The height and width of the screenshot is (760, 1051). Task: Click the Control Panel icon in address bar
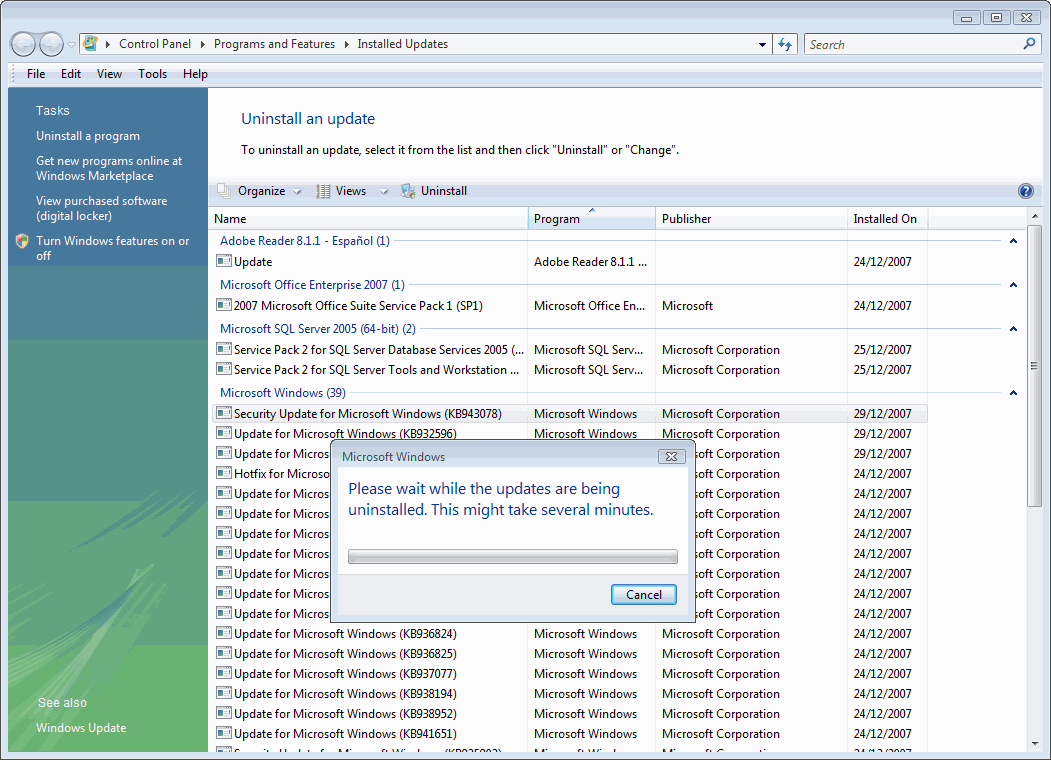pos(90,44)
